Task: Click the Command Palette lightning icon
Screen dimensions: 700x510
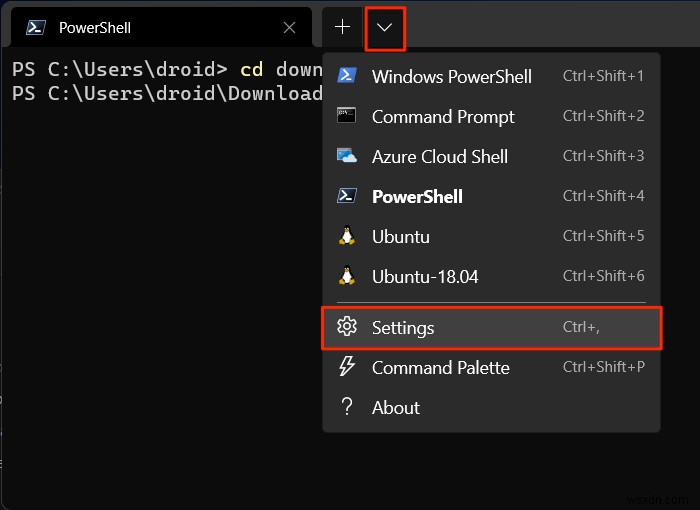Action: 347,367
